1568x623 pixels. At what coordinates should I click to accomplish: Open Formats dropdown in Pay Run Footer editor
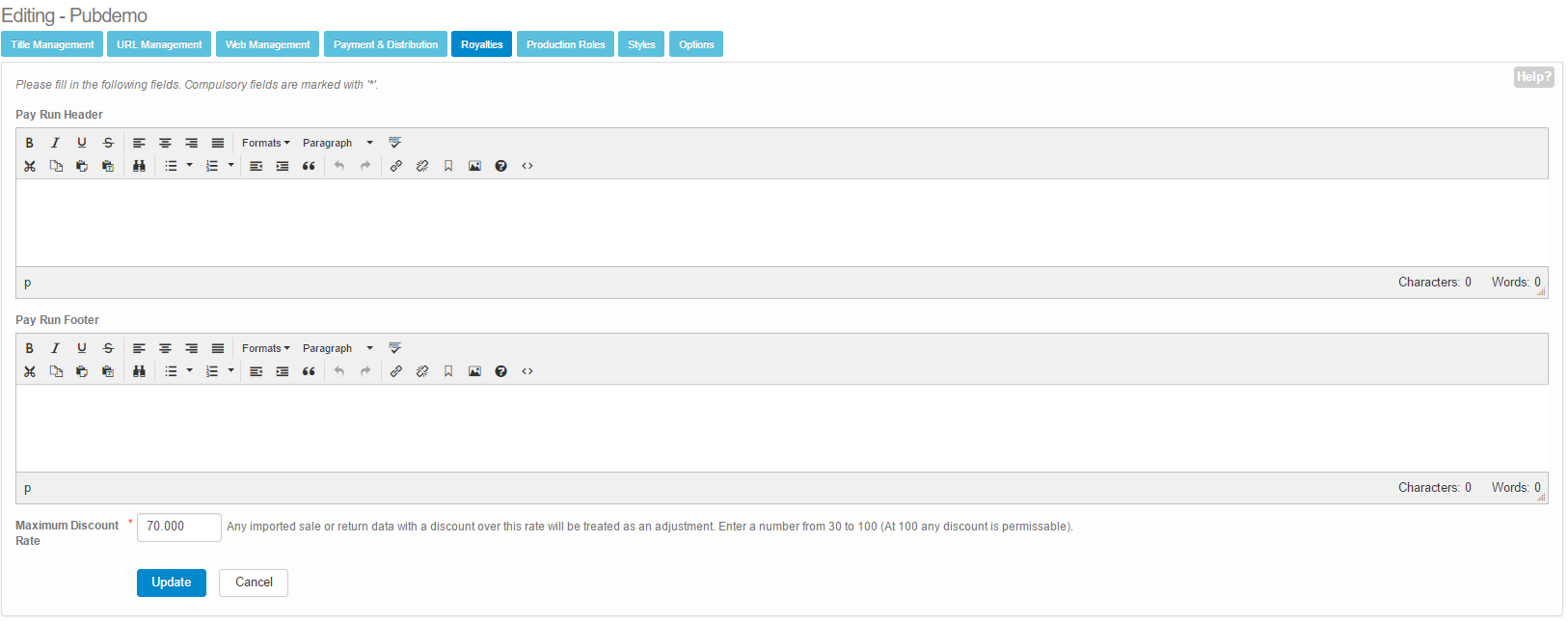click(x=265, y=348)
